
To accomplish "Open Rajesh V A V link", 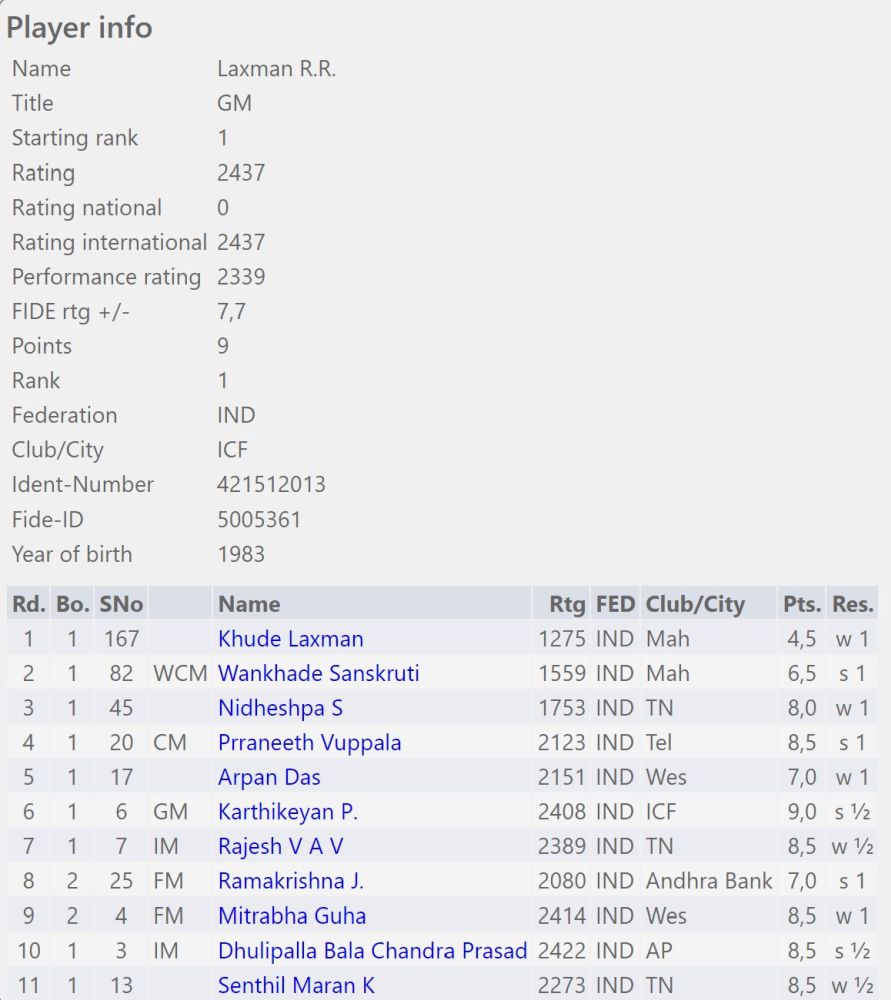I will (280, 847).
